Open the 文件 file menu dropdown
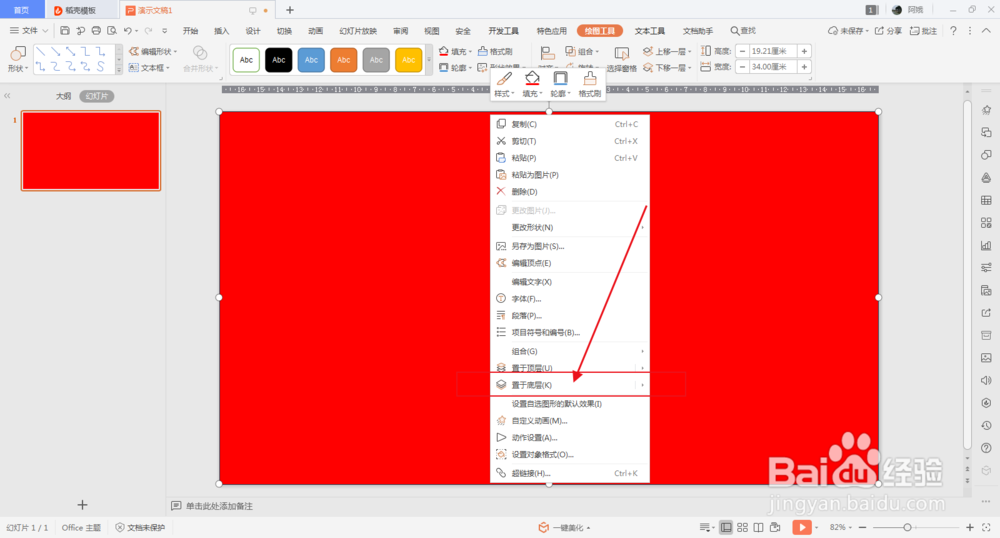 coord(29,31)
